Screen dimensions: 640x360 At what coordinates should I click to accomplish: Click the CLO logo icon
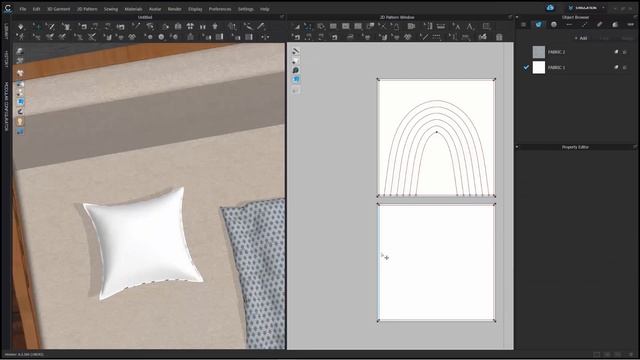click(x=8, y=8)
